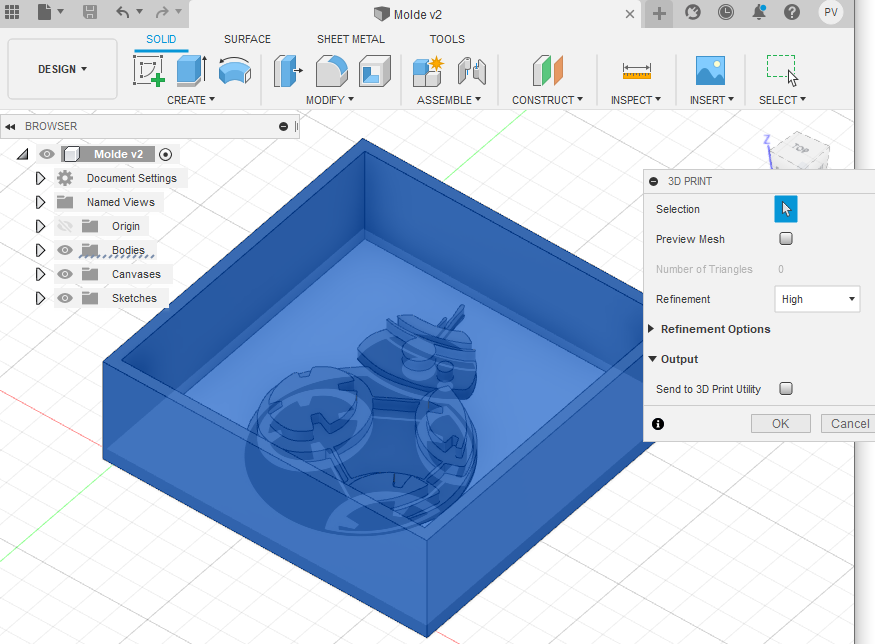Hide the Canvases folder
875x644 pixels.
coord(65,274)
